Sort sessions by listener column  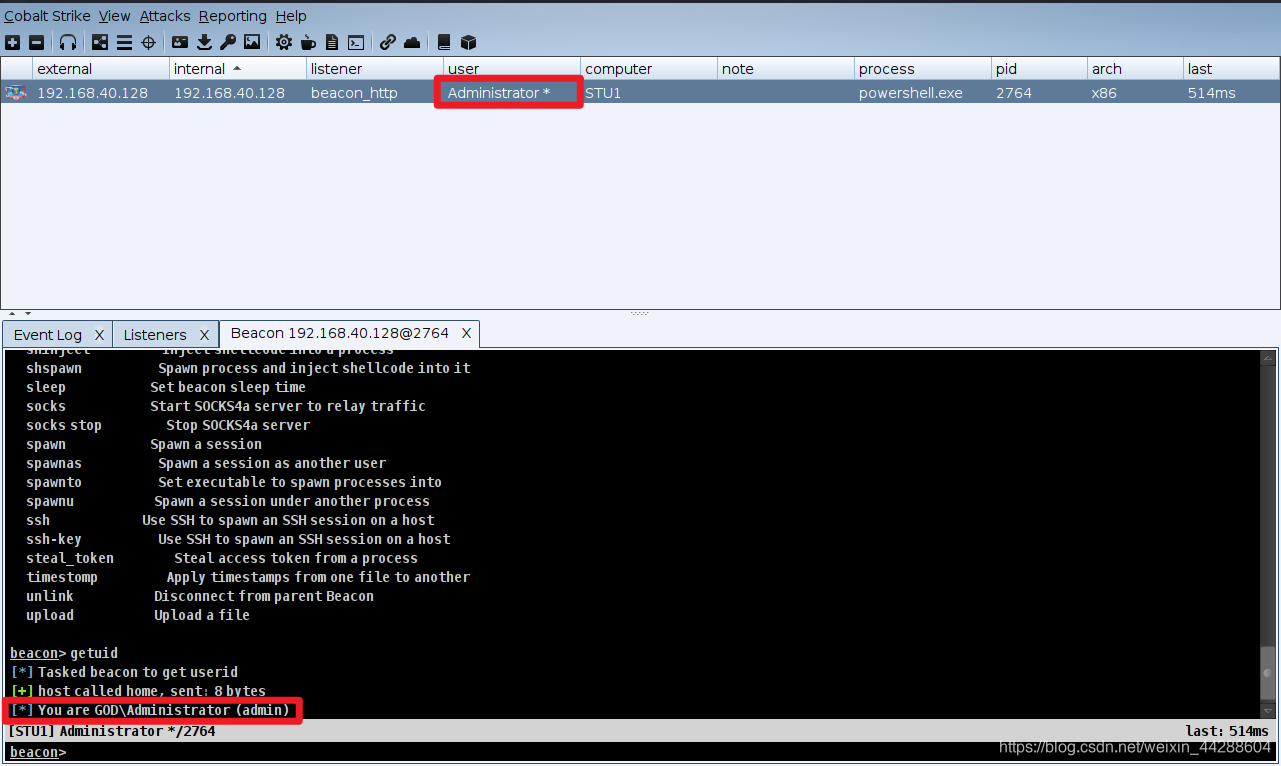pos(375,69)
